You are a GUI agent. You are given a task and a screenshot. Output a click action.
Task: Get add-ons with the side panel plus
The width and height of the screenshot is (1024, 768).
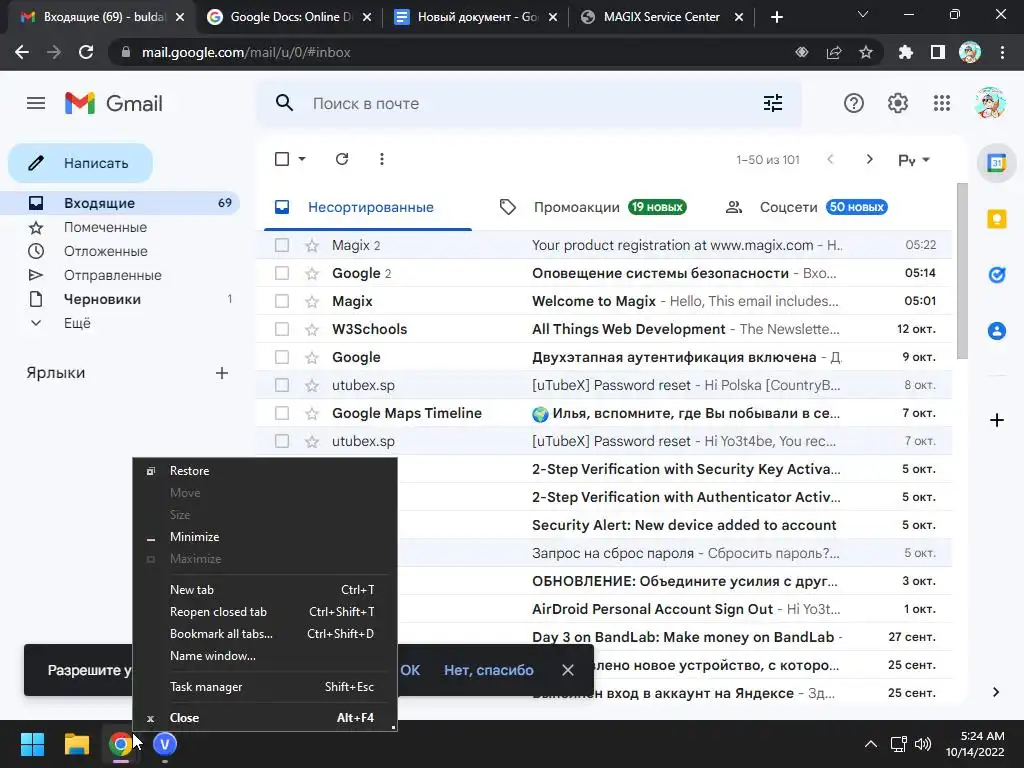tap(997, 420)
